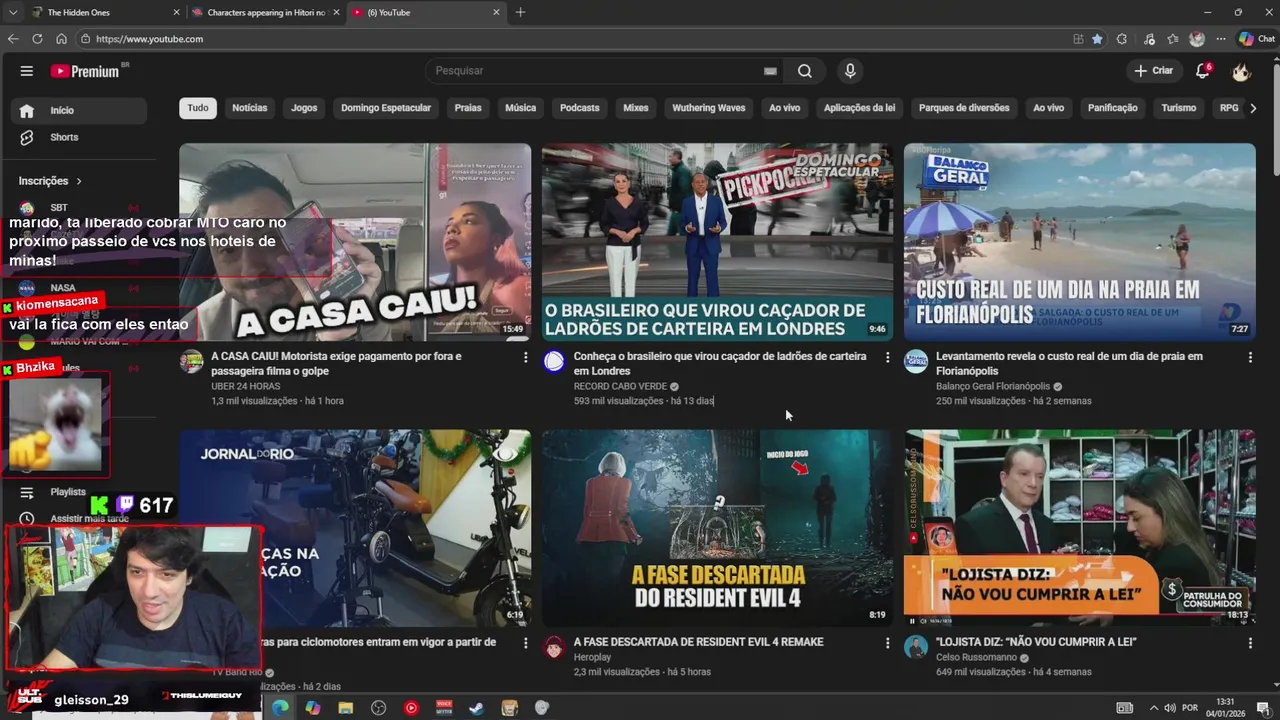Click the volume speaker tray icon

[1169, 708]
